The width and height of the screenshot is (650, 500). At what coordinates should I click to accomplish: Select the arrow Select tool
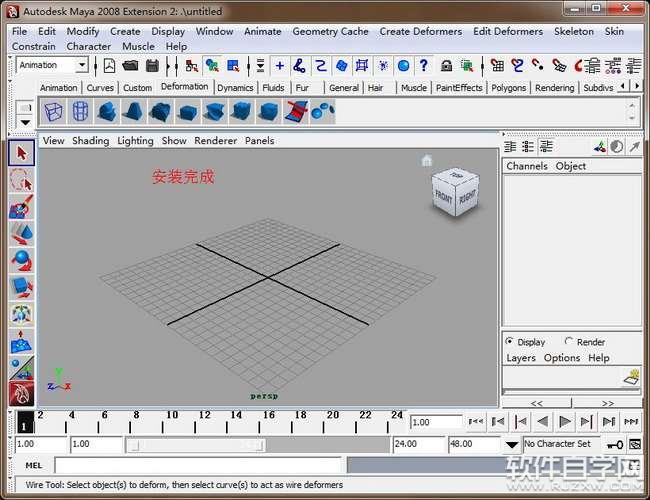tap(22, 153)
